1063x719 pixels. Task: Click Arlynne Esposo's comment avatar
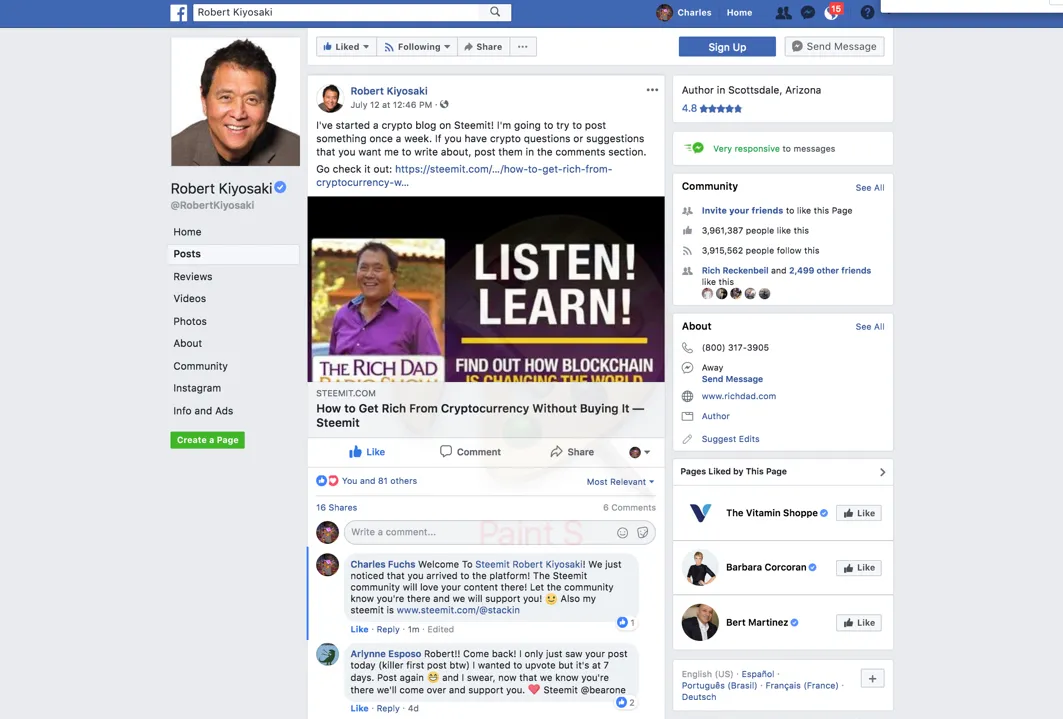pyautogui.click(x=327, y=655)
